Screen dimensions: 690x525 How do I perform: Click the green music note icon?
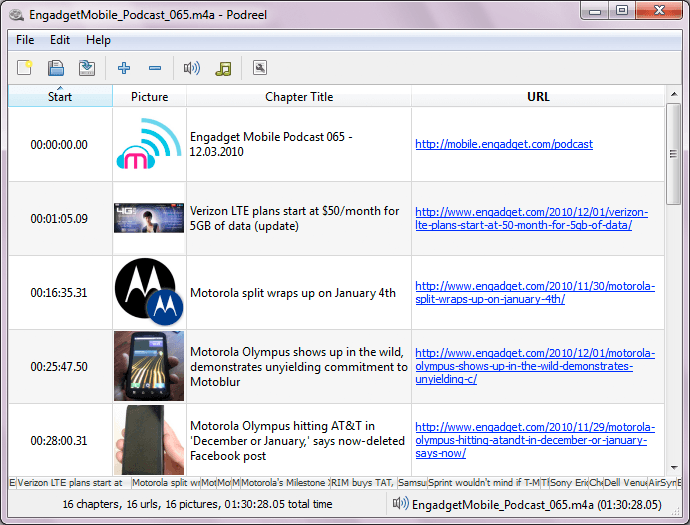pos(223,68)
